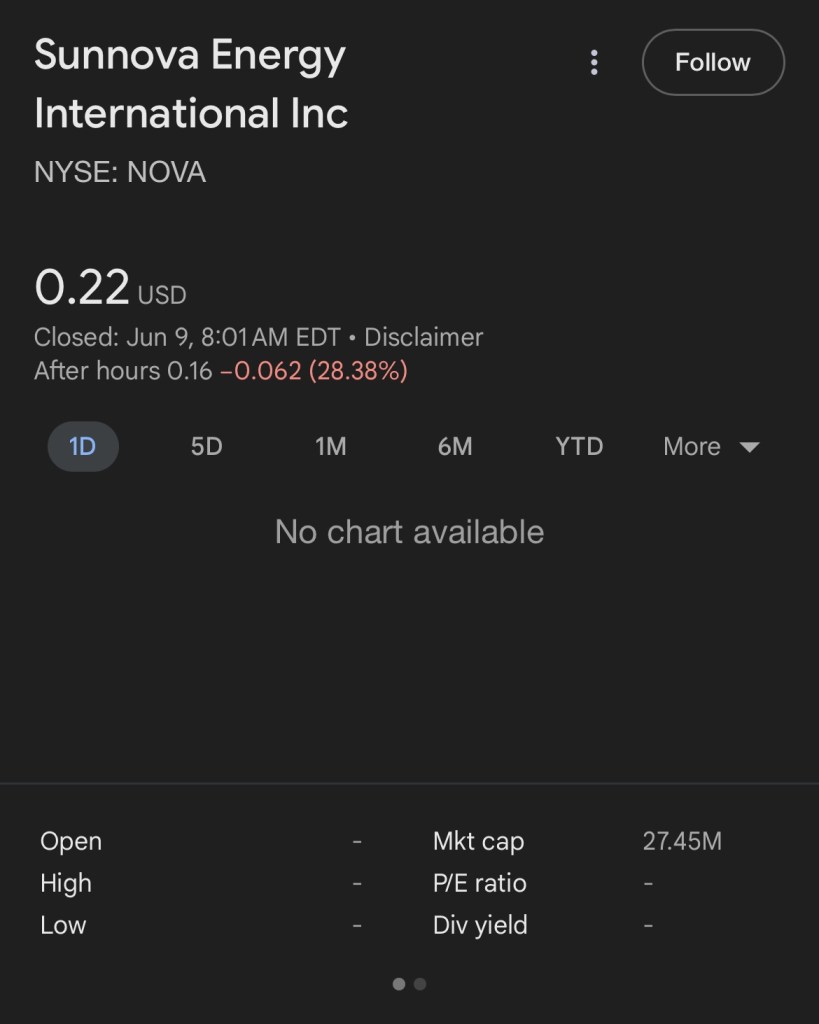Show the 6M chart range
Screen dimensions: 819x1024
click(455, 446)
